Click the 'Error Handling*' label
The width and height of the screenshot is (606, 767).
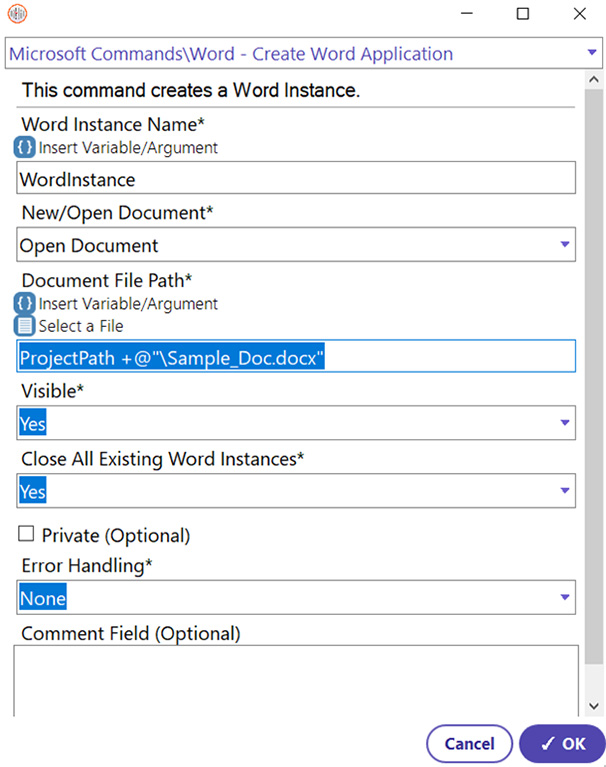(x=87, y=566)
